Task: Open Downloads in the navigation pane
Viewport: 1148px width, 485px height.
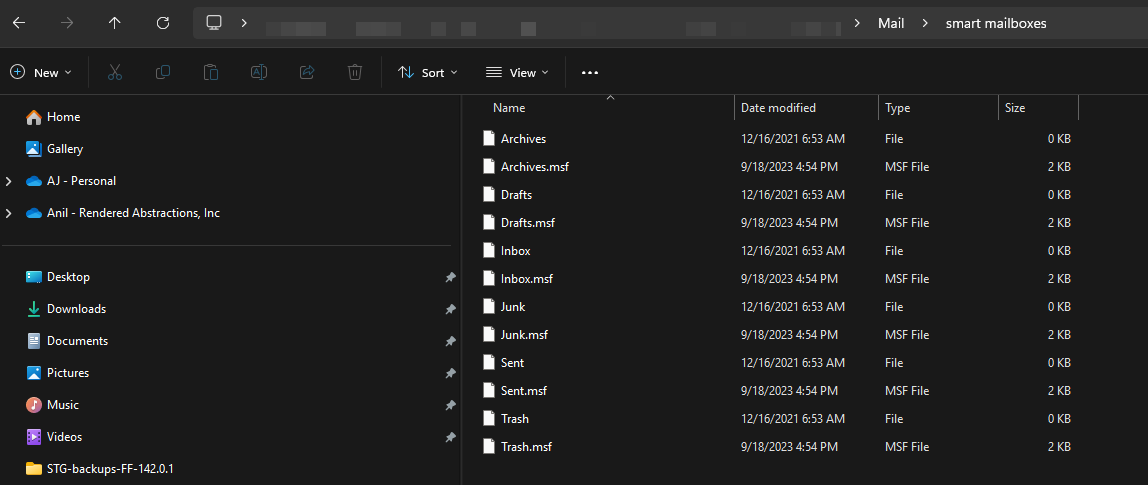Action: (x=76, y=309)
